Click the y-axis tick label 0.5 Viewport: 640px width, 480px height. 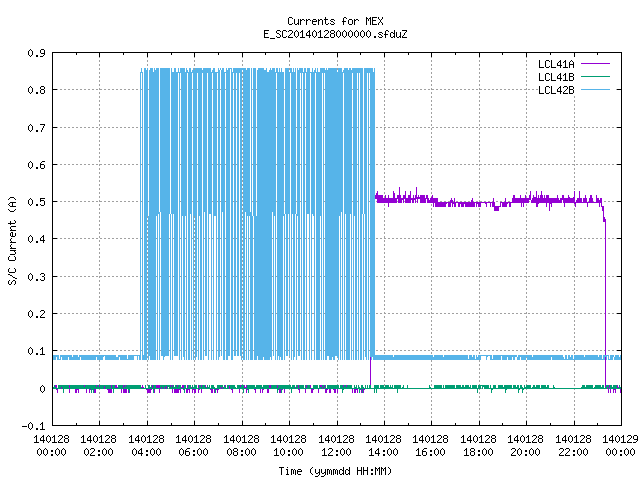click(x=36, y=202)
